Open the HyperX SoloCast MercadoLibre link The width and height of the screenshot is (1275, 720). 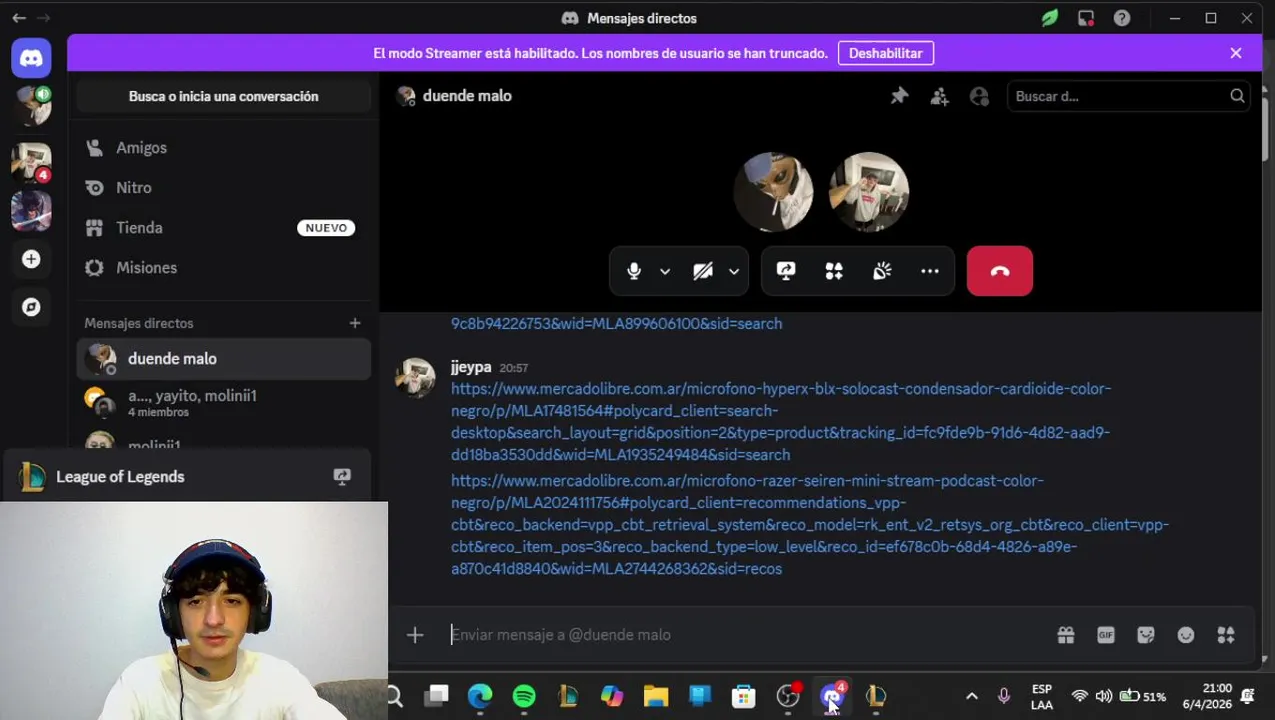781,421
